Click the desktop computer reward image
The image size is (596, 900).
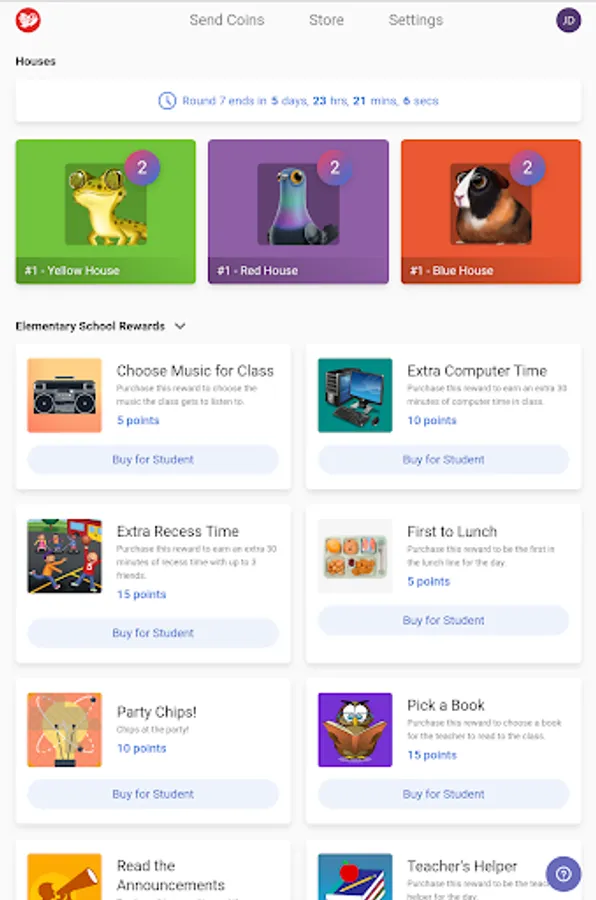[x=355, y=395]
